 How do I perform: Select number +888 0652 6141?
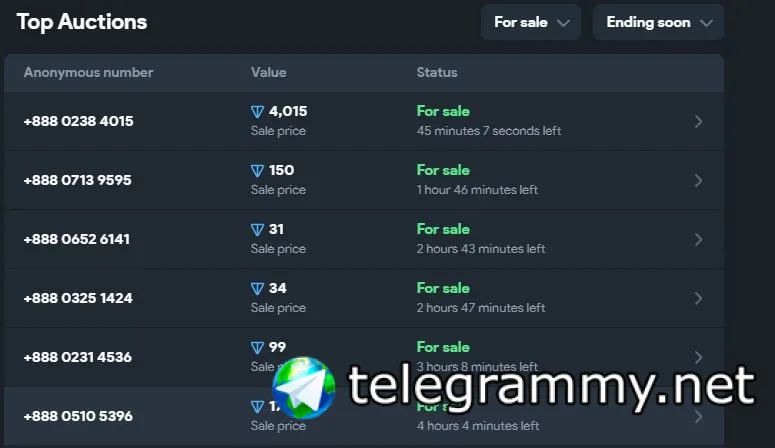point(78,240)
